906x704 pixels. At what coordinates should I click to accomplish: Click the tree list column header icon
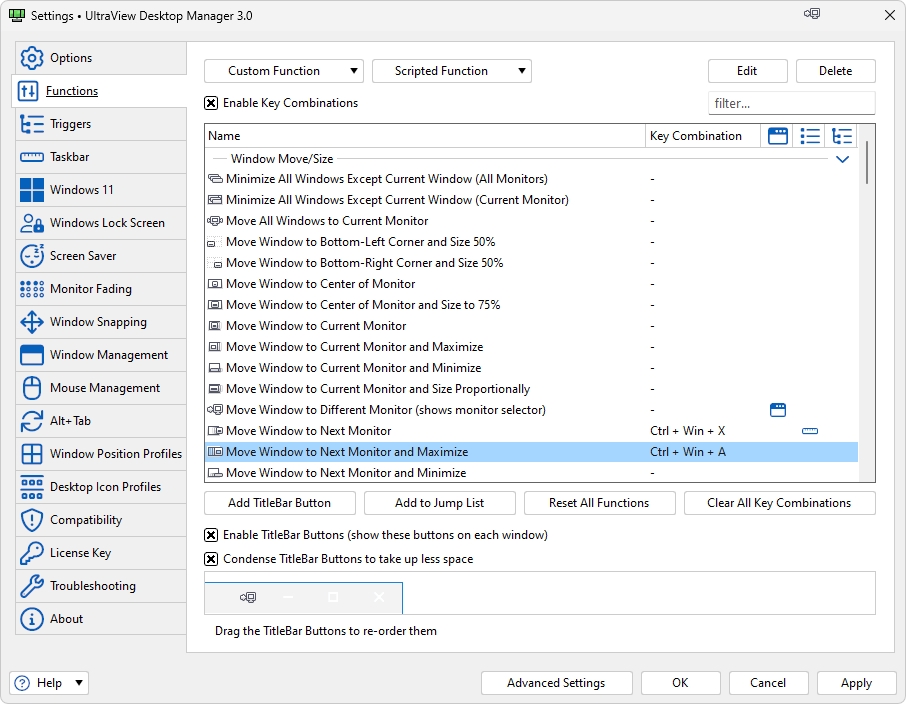click(x=842, y=136)
